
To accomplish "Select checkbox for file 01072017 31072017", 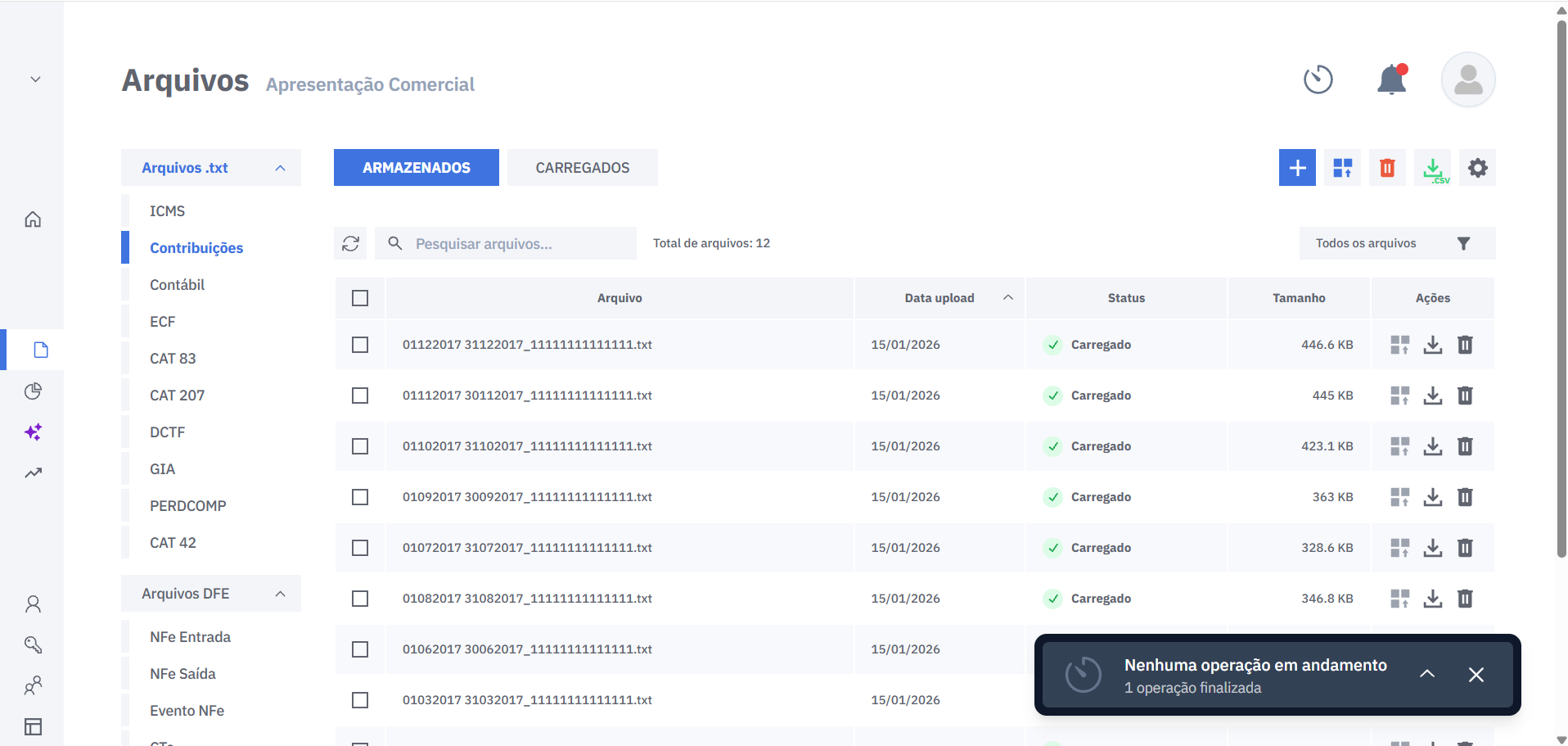I will 360,548.
